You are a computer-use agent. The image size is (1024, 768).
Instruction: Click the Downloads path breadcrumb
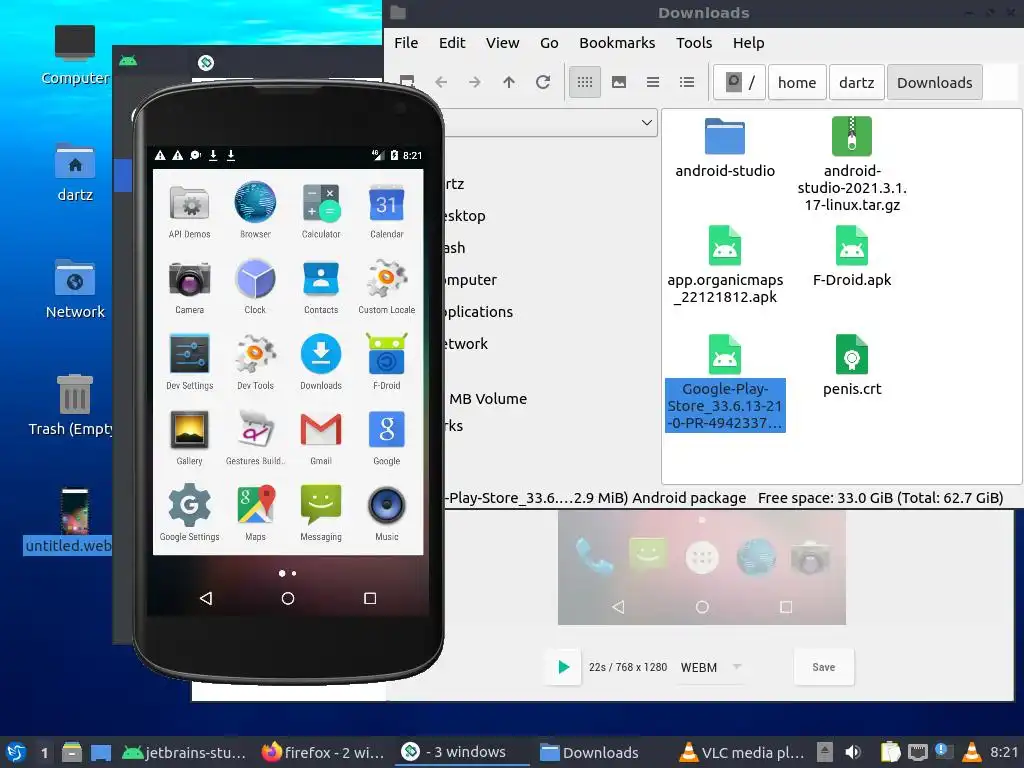pos(935,82)
